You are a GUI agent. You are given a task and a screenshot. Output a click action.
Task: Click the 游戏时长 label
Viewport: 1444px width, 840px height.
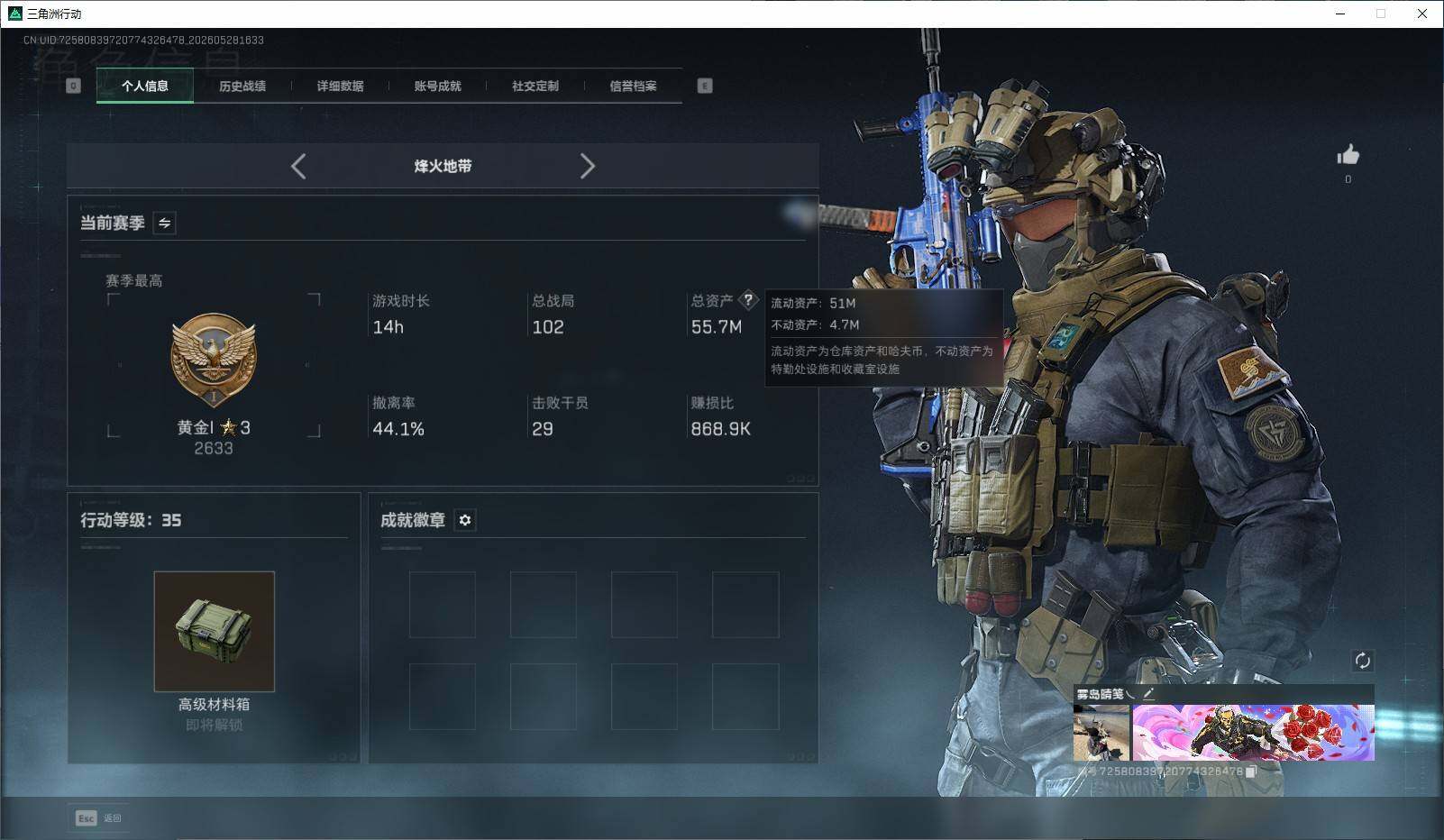[401, 300]
